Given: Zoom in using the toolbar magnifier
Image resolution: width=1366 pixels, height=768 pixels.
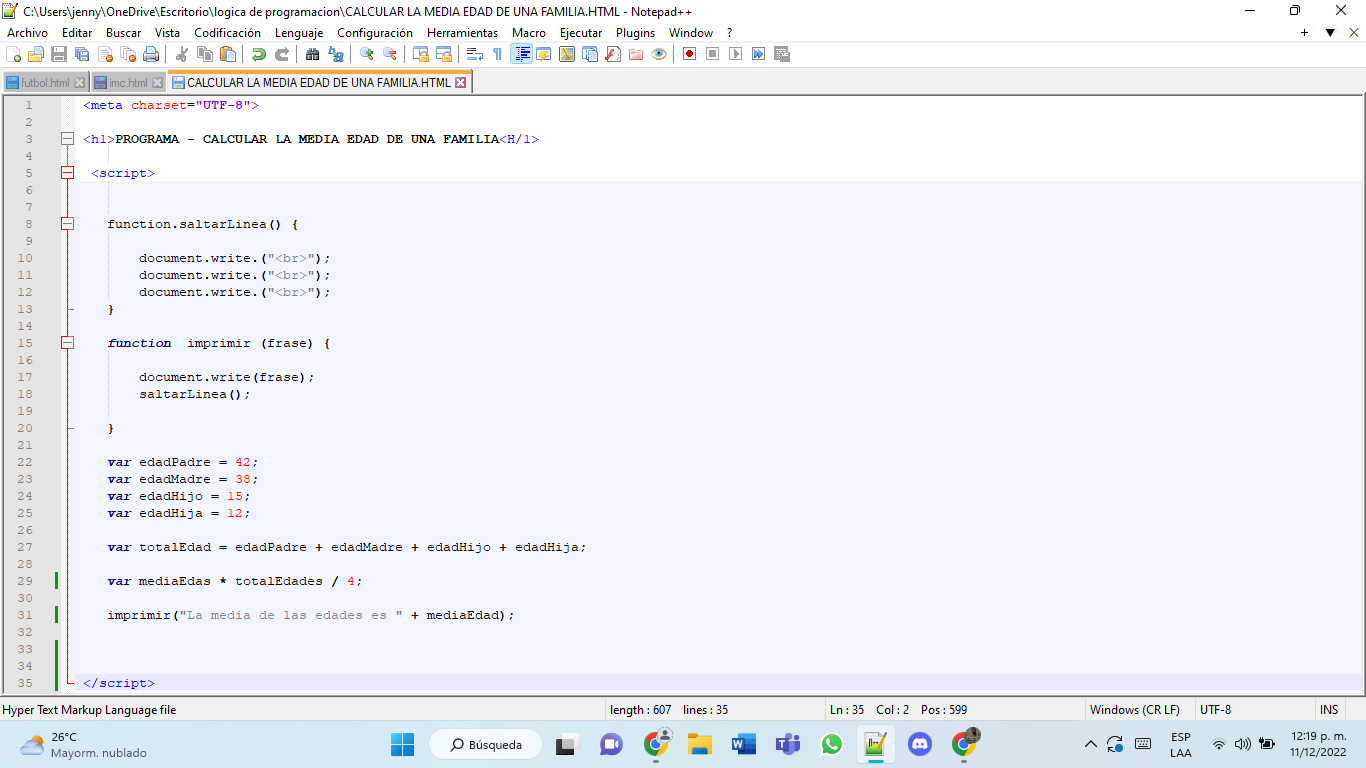Looking at the screenshot, I should (x=367, y=54).
